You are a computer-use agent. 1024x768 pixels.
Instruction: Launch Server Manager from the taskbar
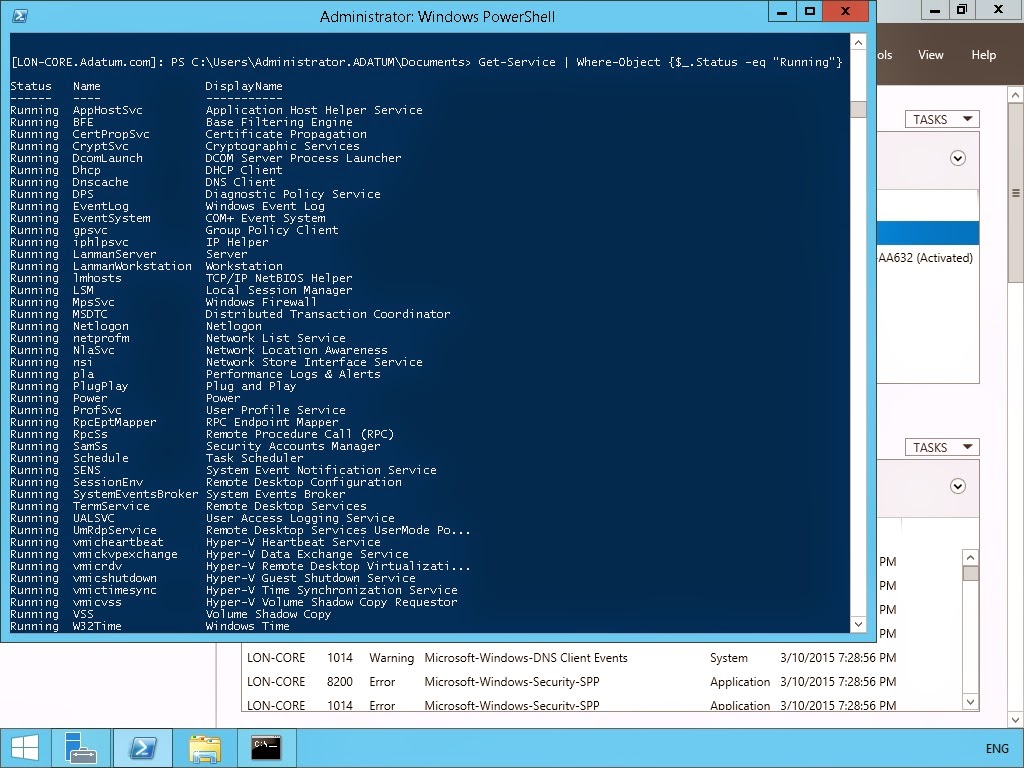click(81, 747)
